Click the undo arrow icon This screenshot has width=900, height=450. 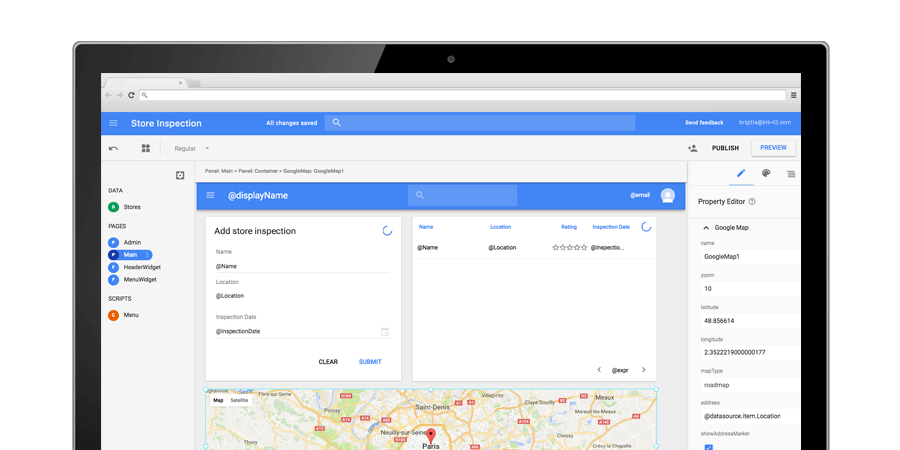[113, 148]
